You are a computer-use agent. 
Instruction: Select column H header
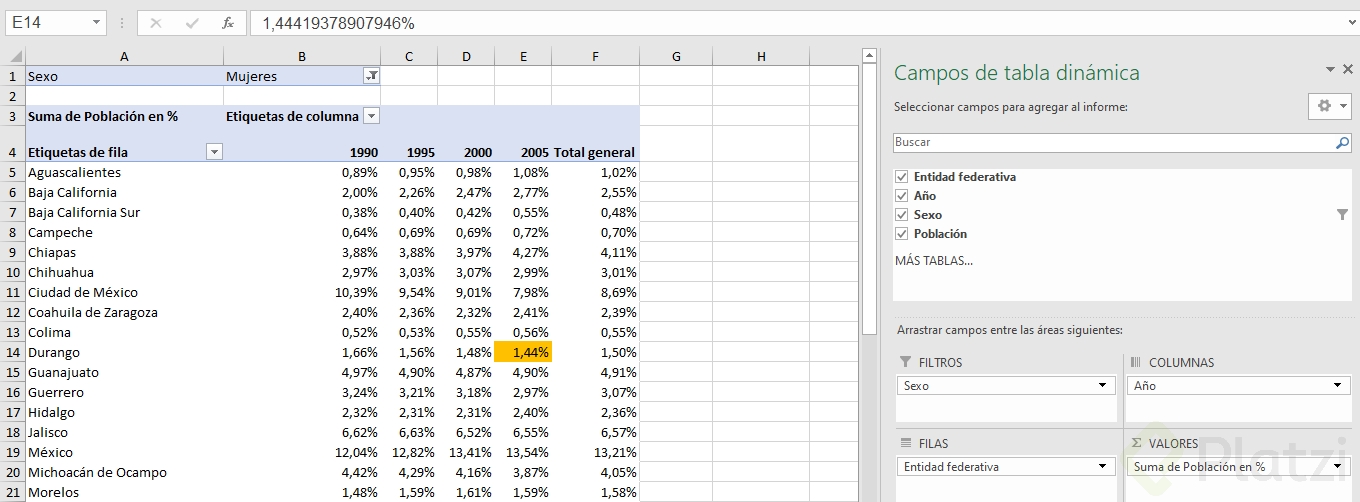pyautogui.click(x=761, y=57)
